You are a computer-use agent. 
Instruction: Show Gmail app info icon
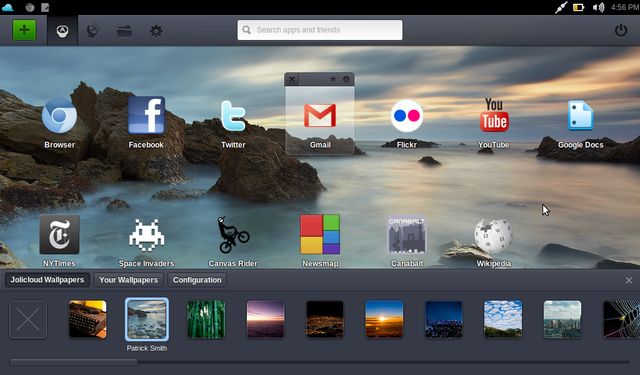[346, 79]
